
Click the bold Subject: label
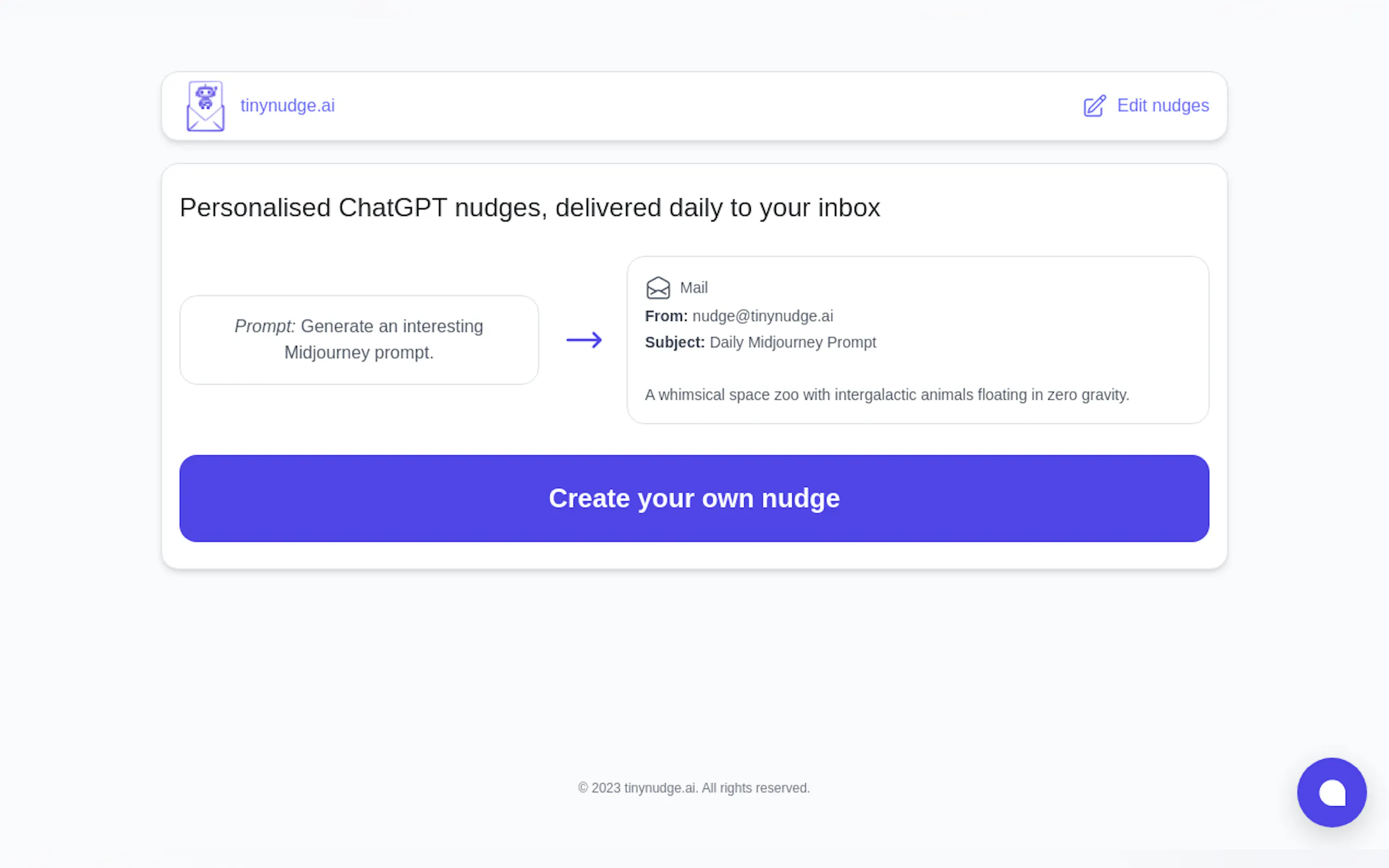[x=674, y=342]
